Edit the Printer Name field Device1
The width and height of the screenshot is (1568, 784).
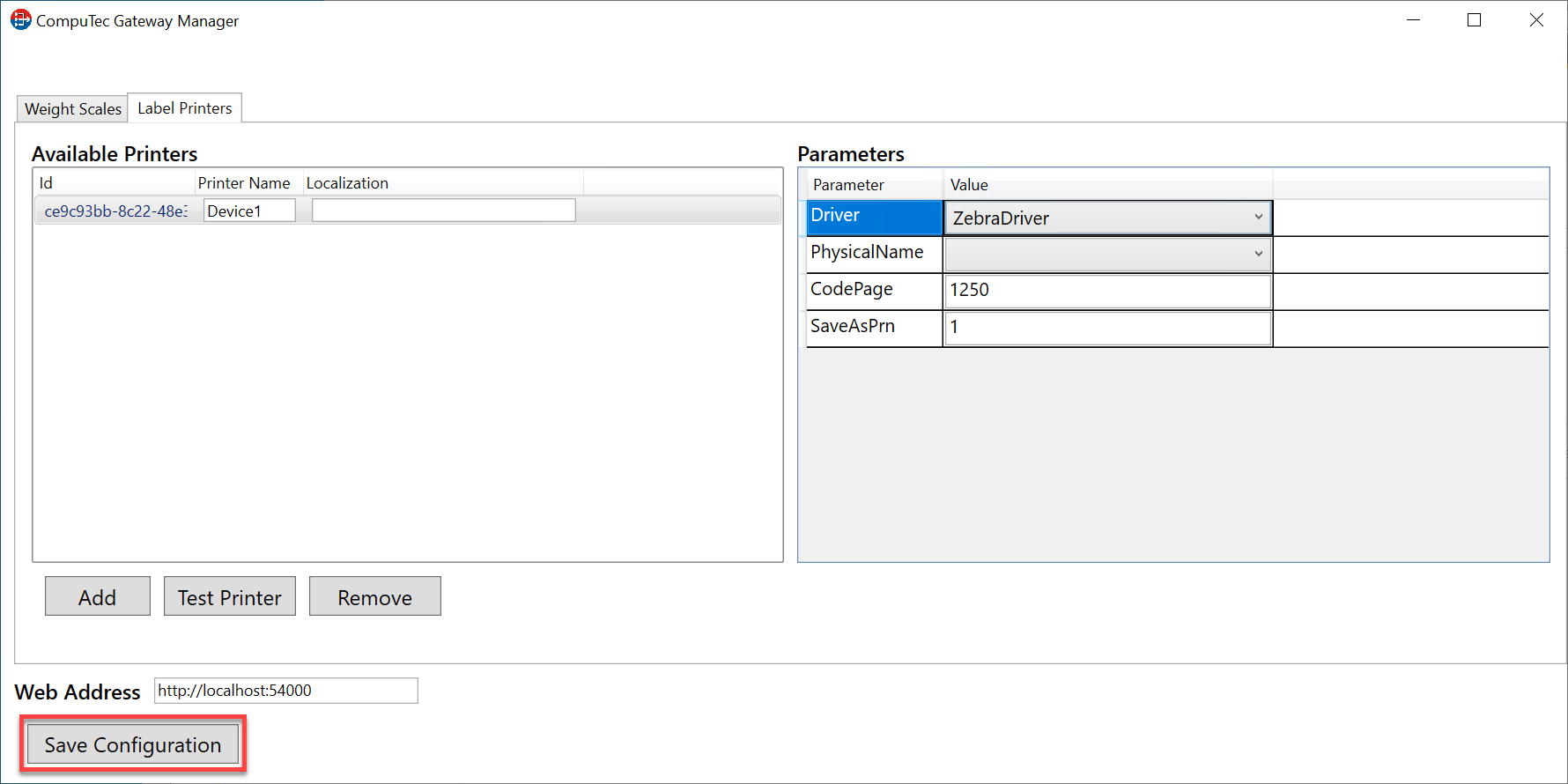coord(249,211)
